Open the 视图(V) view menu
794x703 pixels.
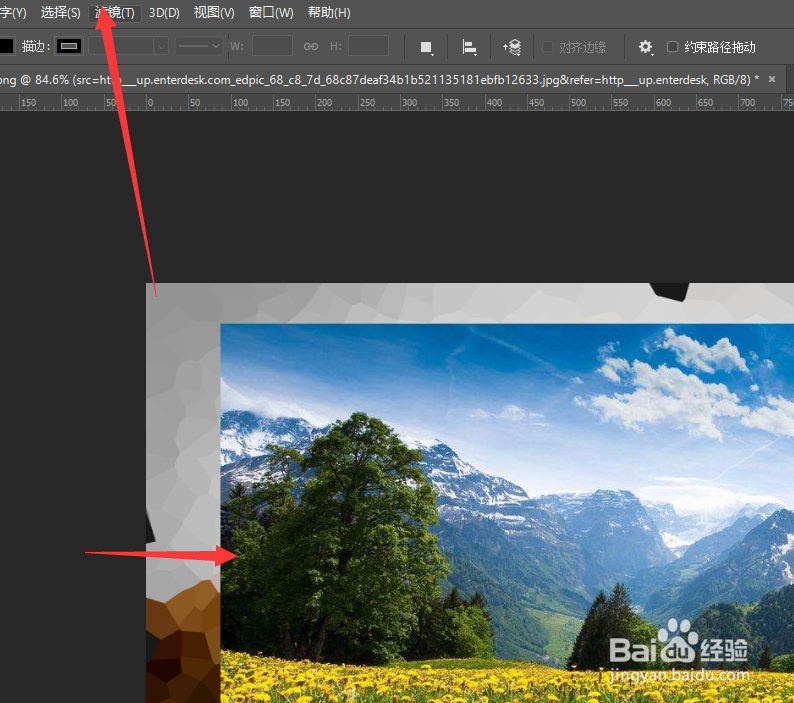[214, 13]
